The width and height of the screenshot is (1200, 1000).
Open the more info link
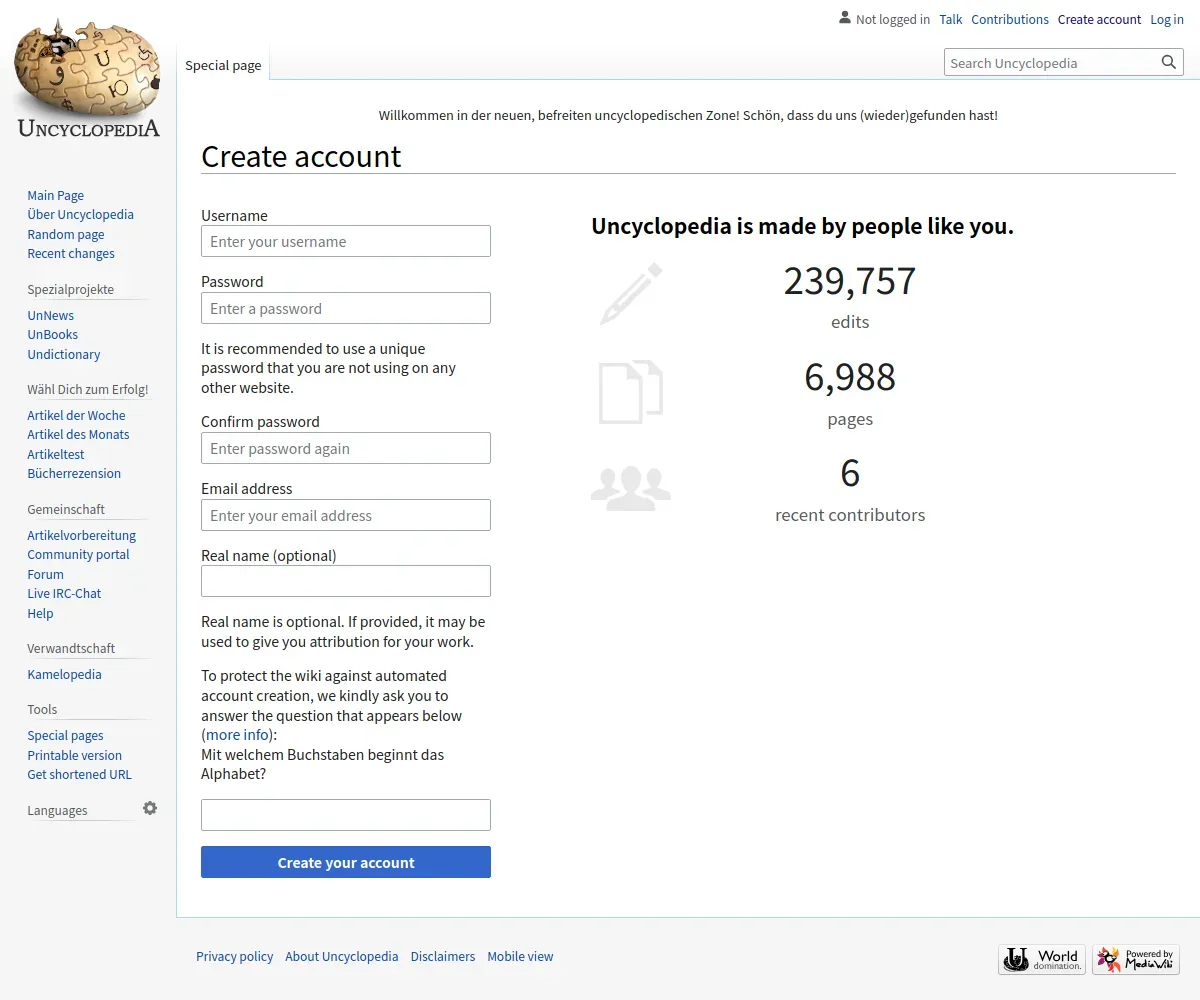coord(237,734)
